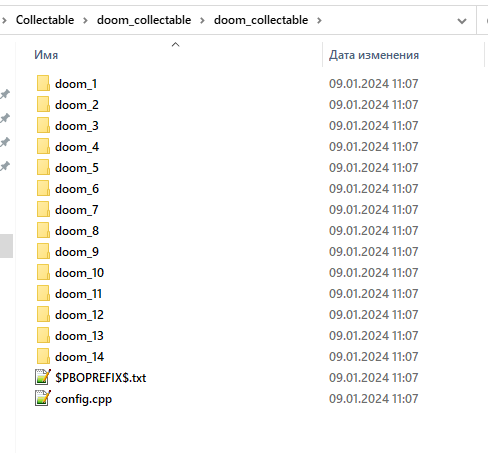Select the doom_8 folder name
The image size is (488, 453).
point(77,231)
